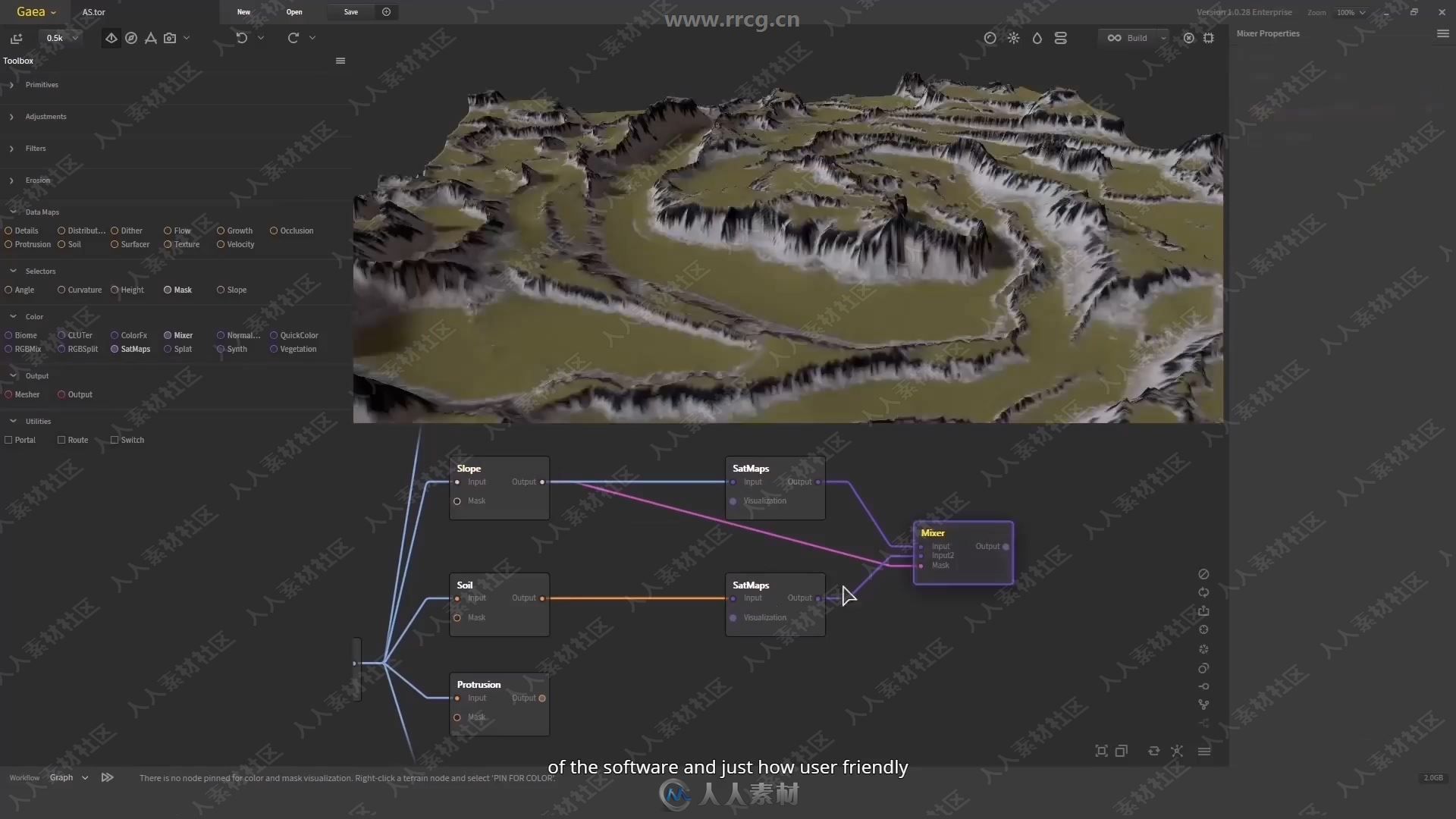Click the chip processor icon near Build
The image size is (1456, 819).
[1209, 38]
